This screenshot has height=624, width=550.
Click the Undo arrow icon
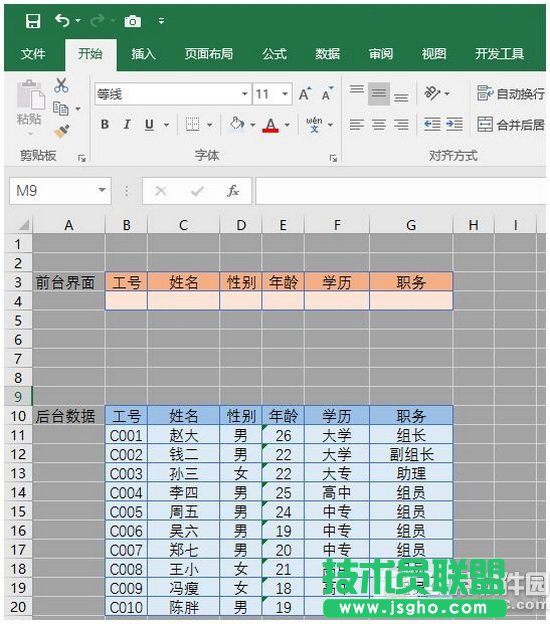click(x=62, y=20)
